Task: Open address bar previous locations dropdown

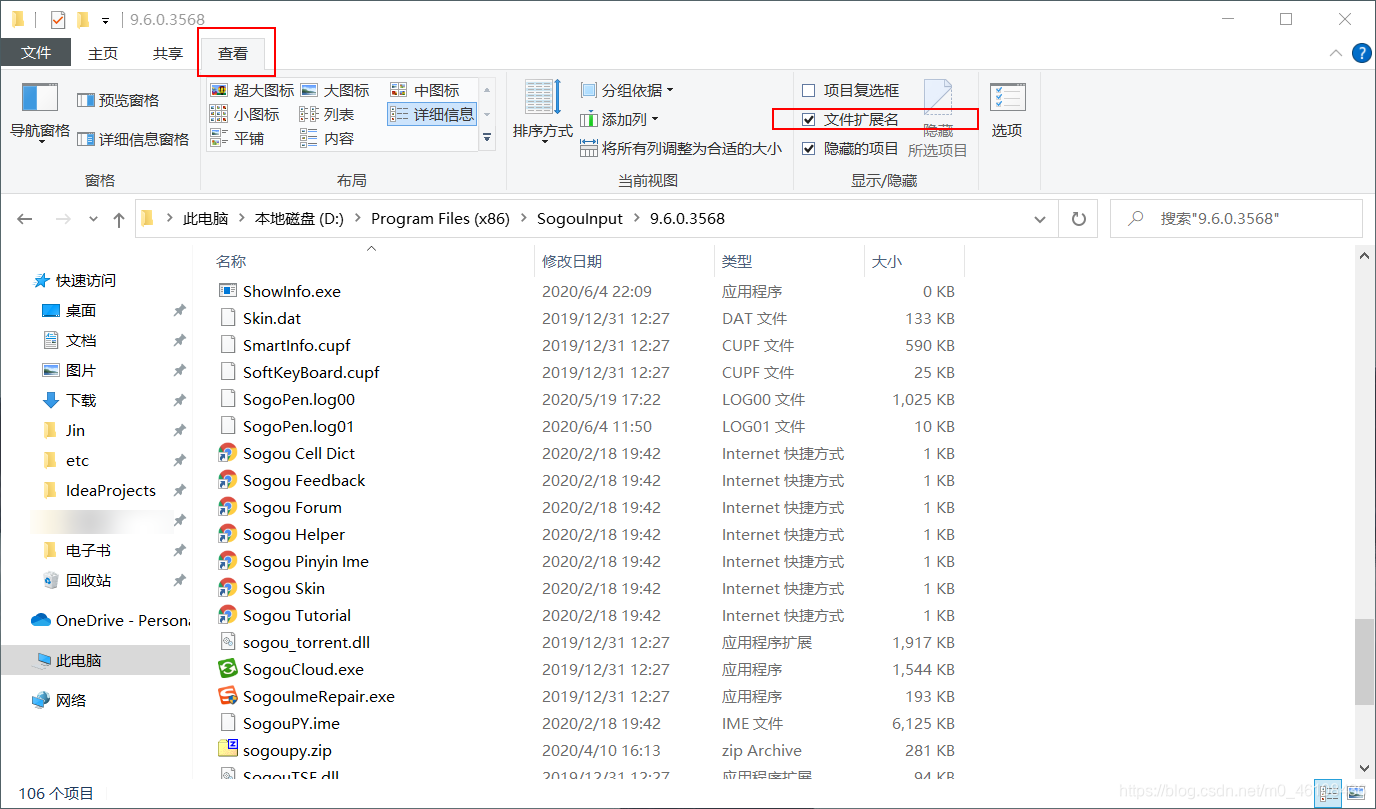Action: coord(1042,218)
